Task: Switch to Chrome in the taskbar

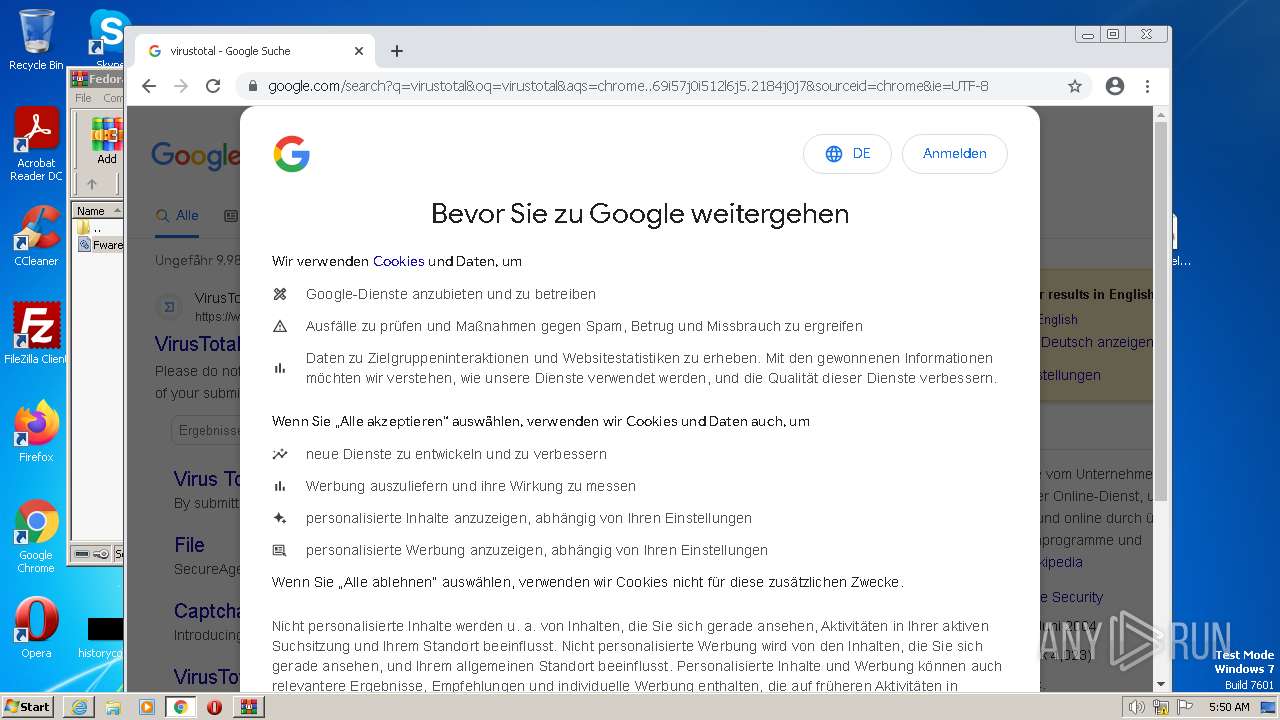Action: 181,707
